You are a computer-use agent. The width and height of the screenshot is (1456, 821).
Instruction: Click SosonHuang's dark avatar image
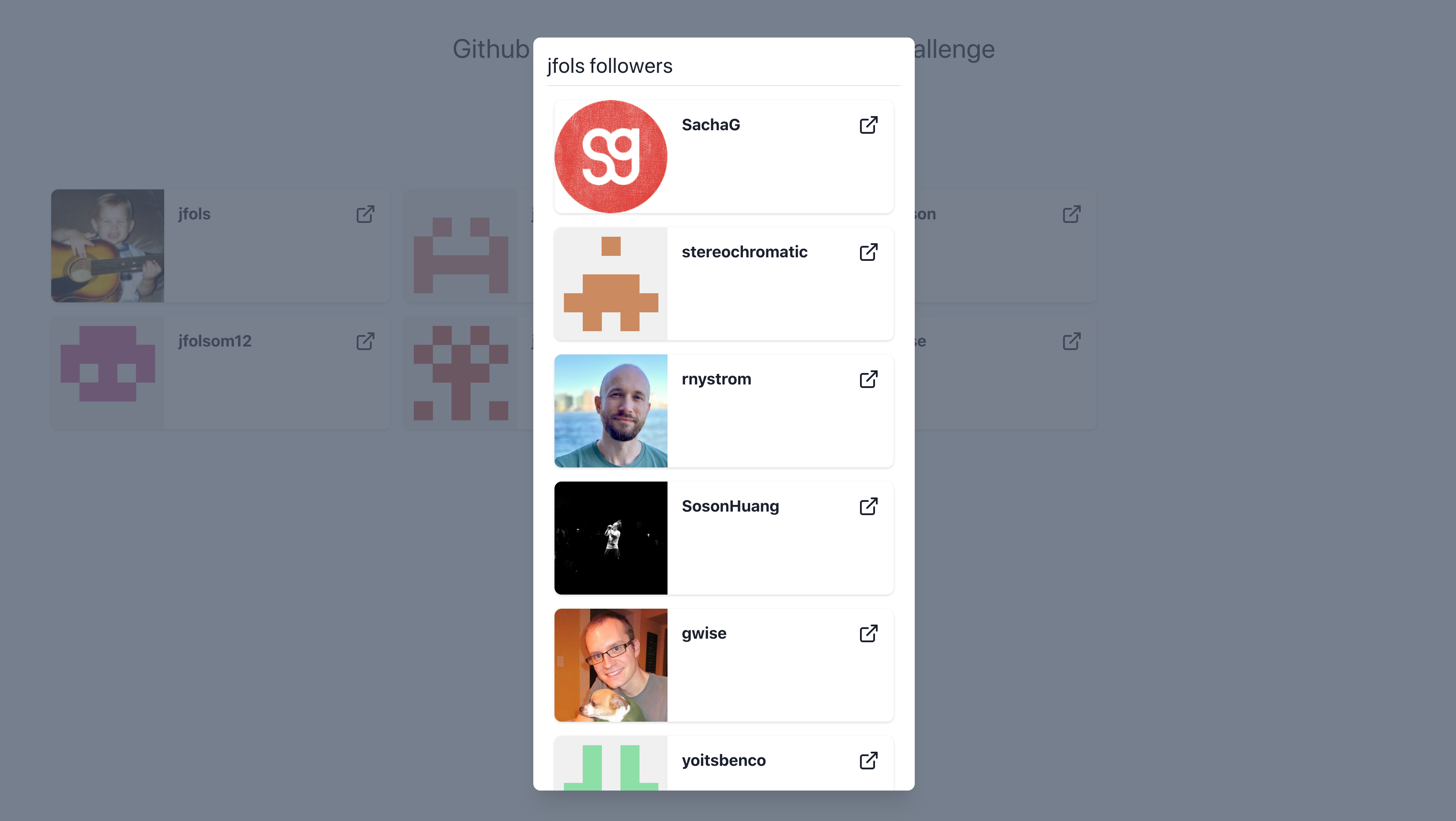coord(611,538)
